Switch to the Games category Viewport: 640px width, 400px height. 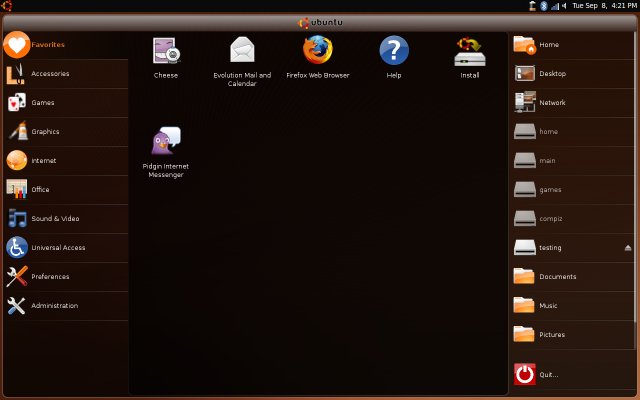pyautogui.click(x=66, y=103)
